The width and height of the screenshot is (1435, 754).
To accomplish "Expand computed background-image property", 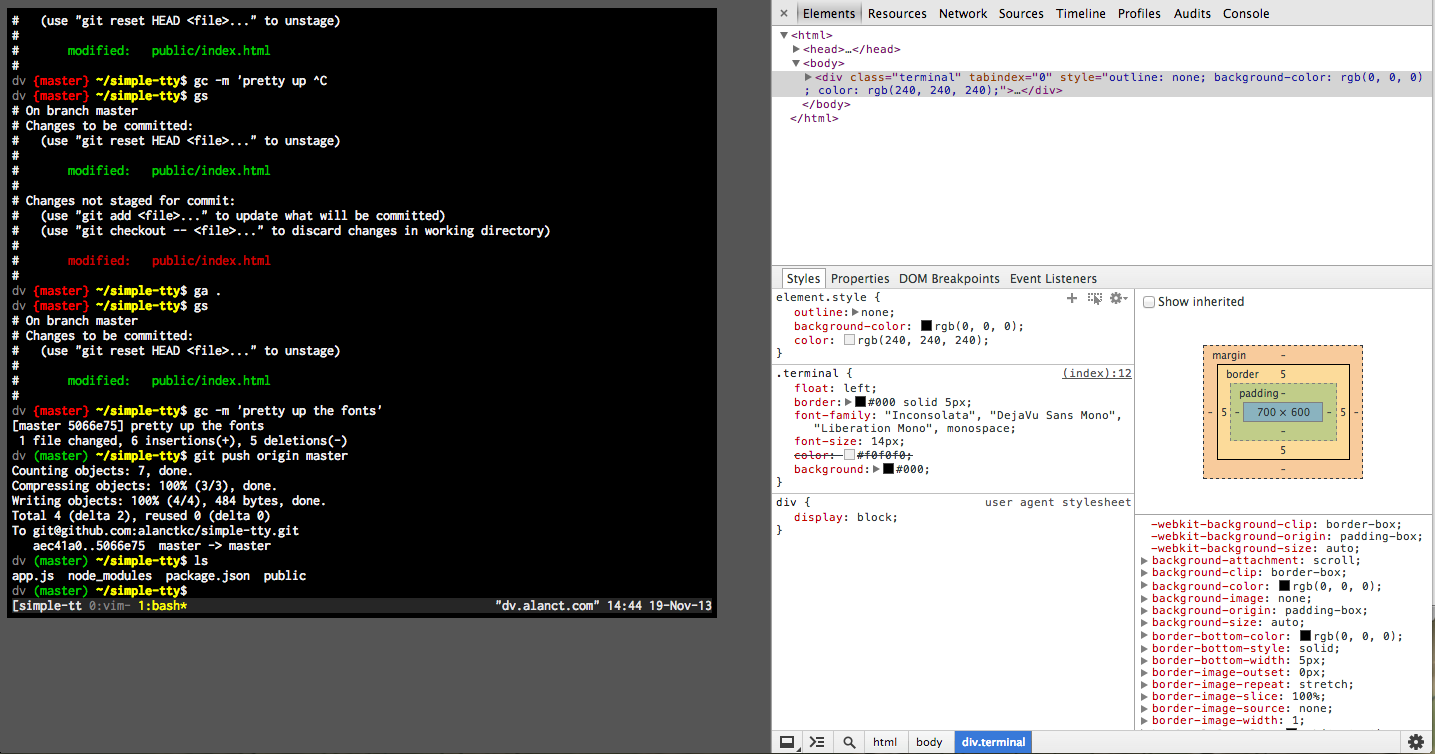I will click(1144, 598).
